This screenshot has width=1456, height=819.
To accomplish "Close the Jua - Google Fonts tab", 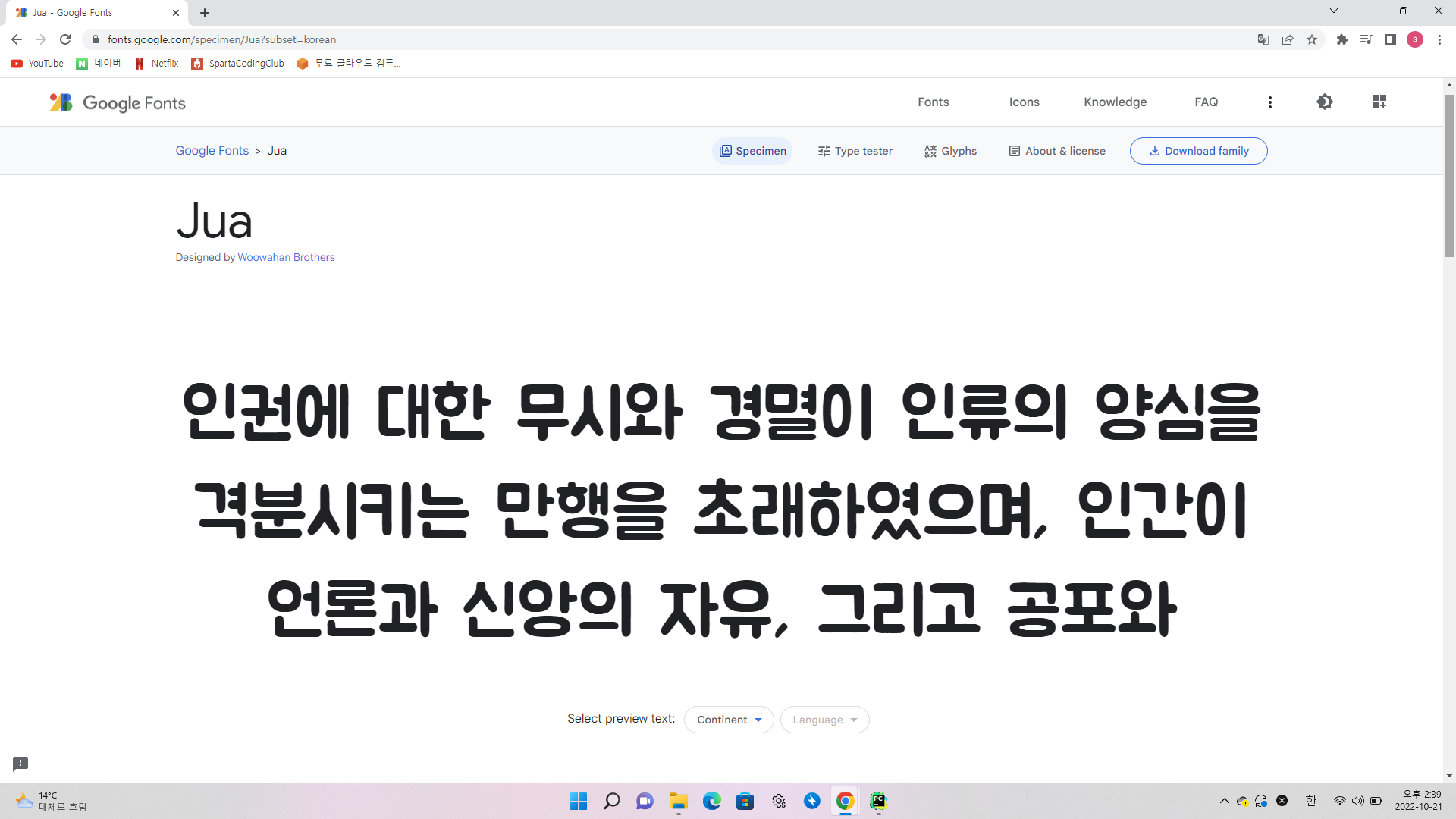I will tap(176, 13).
